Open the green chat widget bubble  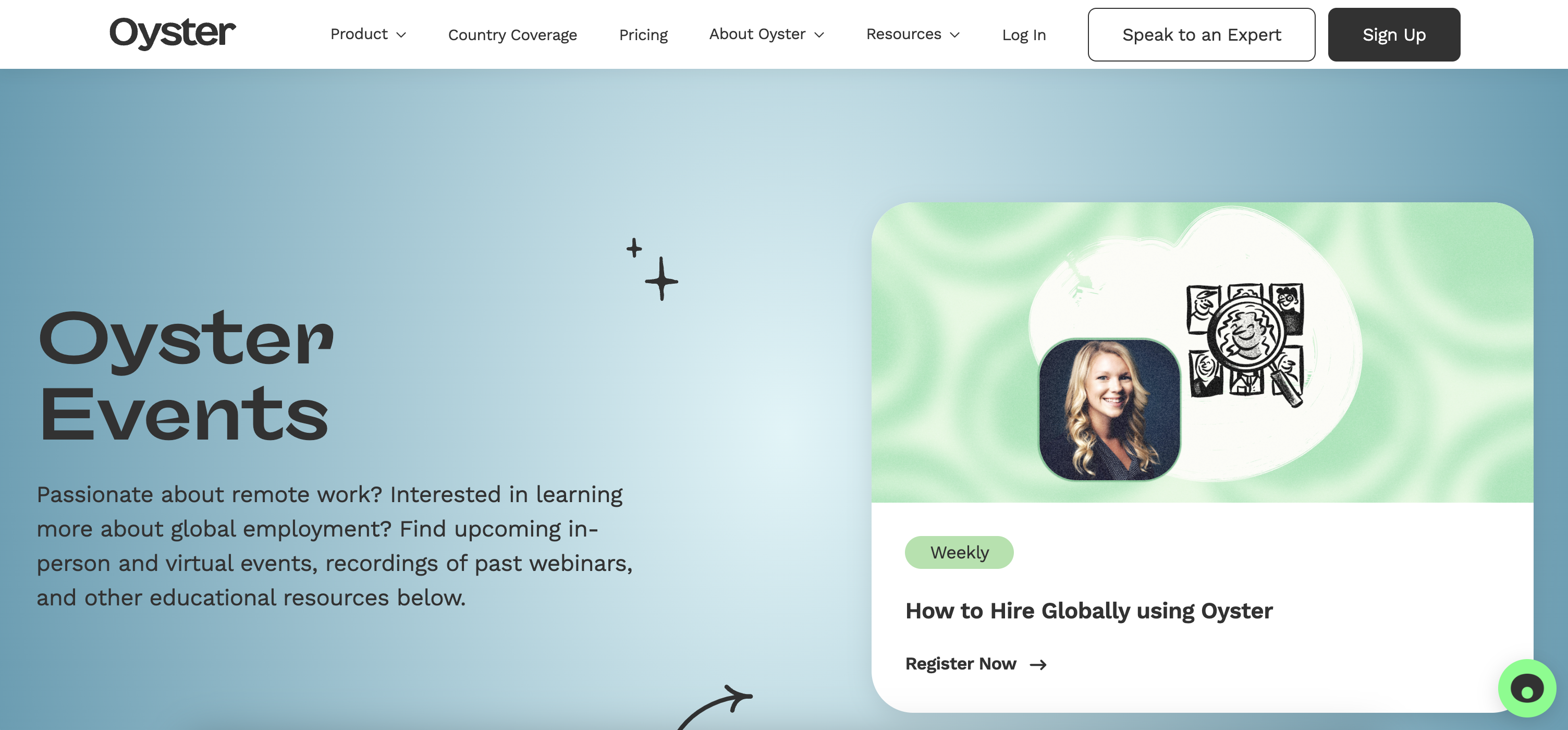pos(1527,689)
